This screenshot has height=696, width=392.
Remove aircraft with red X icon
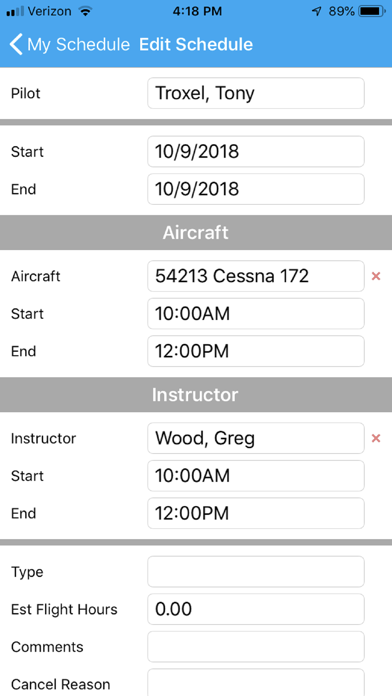click(376, 276)
